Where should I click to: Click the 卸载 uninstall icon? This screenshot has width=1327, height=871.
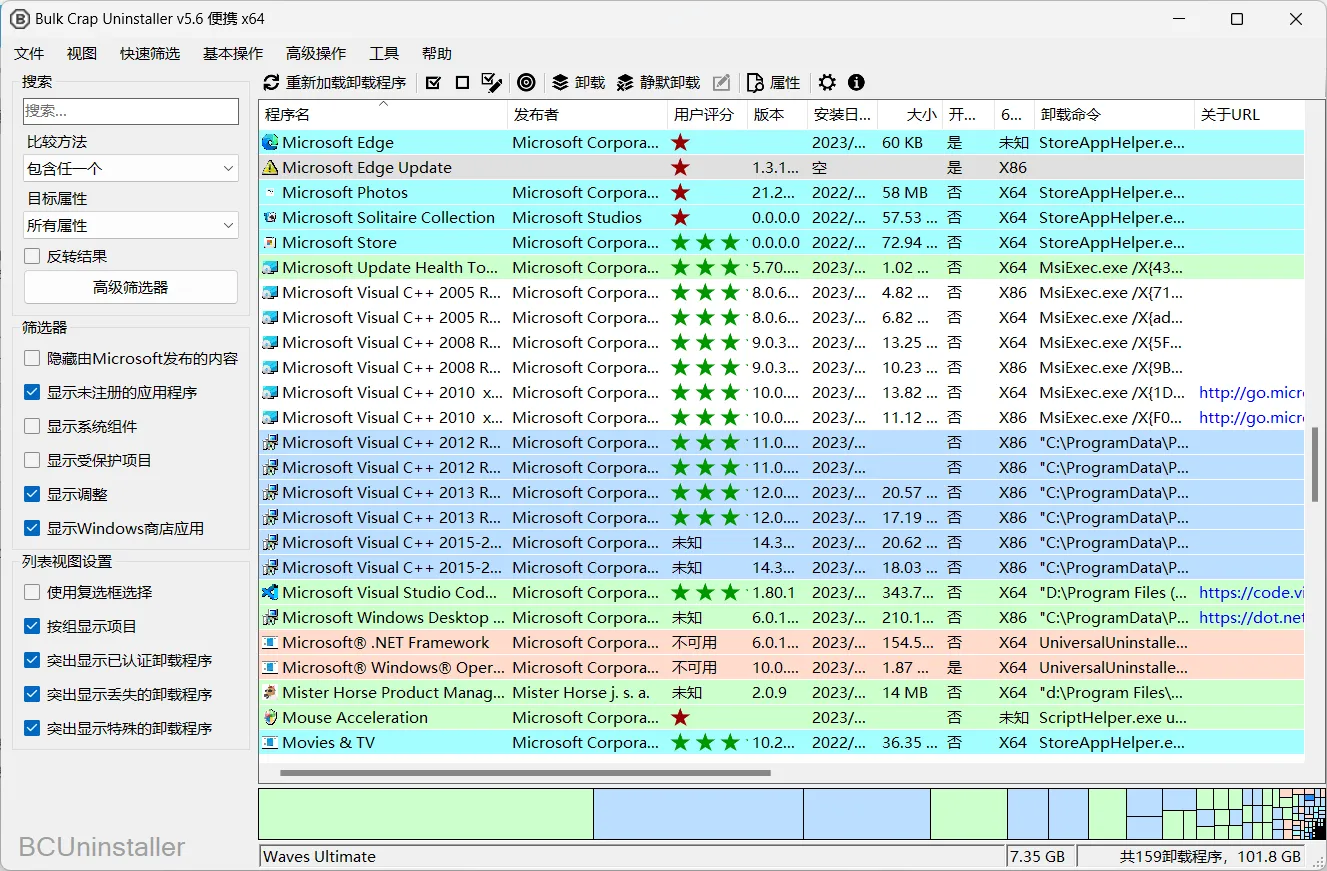(x=558, y=83)
